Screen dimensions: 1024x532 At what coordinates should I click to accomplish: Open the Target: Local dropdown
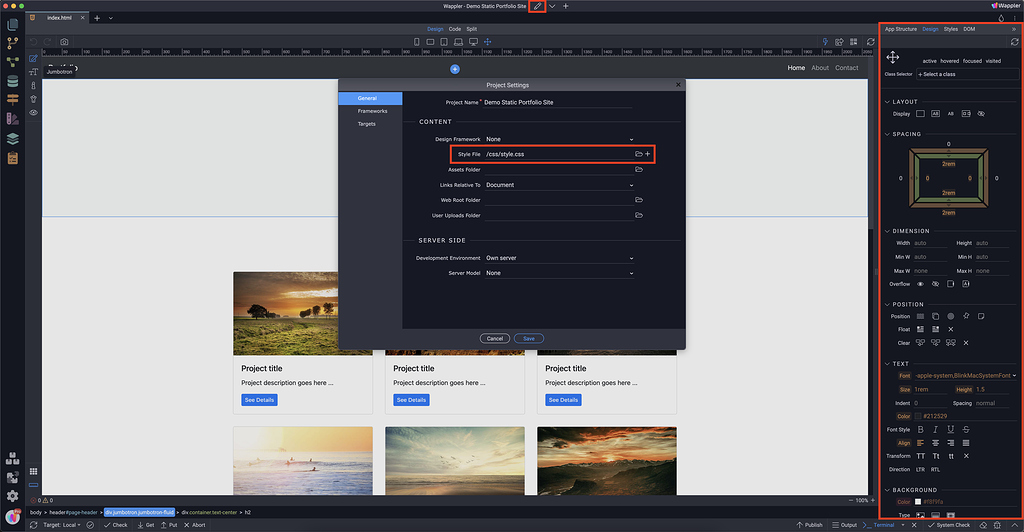(x=61, y=525)
